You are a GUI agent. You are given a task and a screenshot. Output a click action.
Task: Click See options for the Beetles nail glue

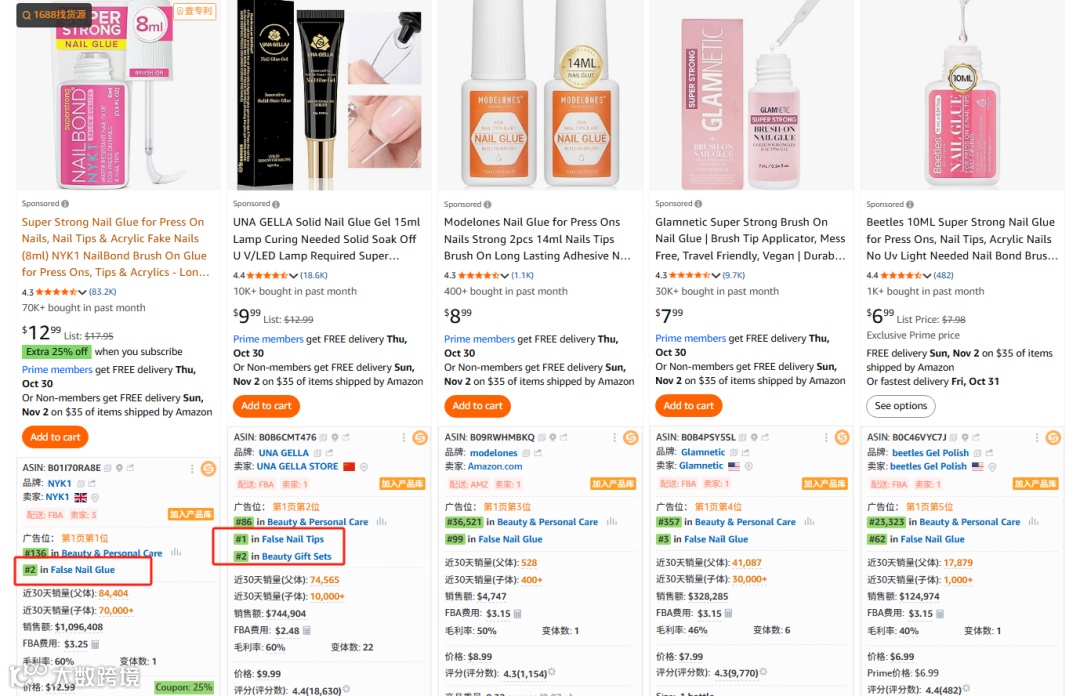900,406
